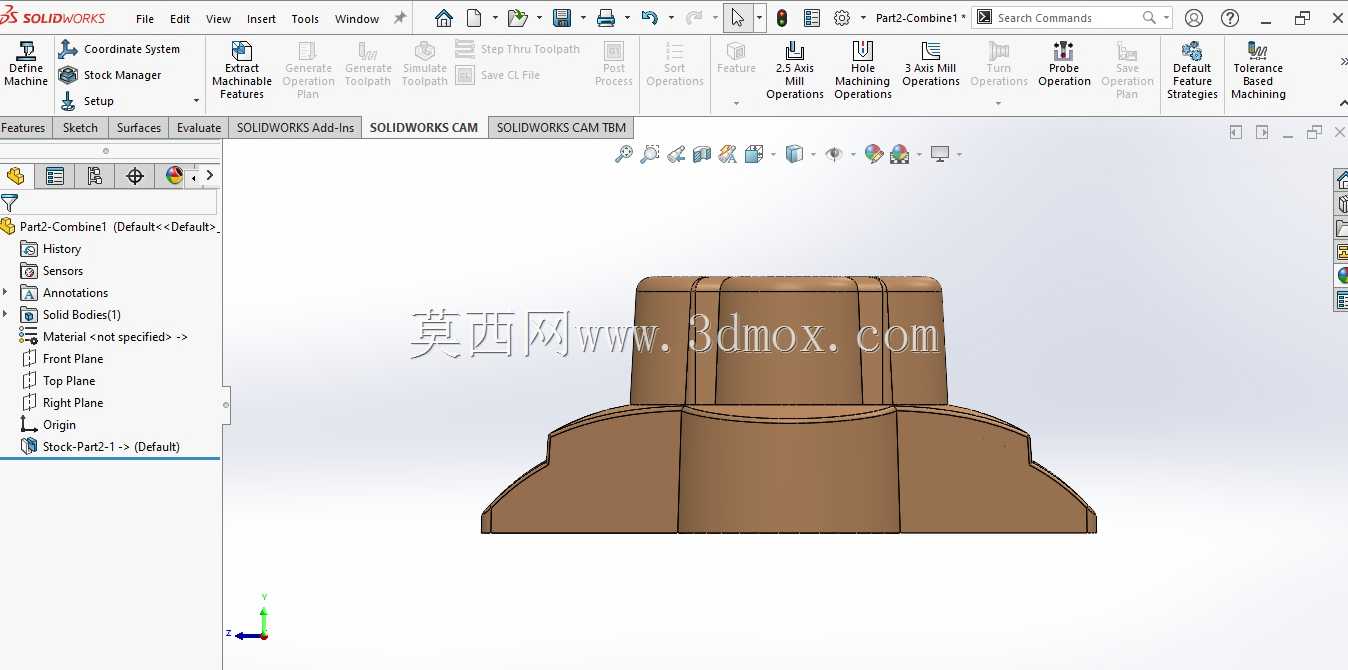Open the Window menu
The image size is (1348, 670).
[x=357, y=19]
